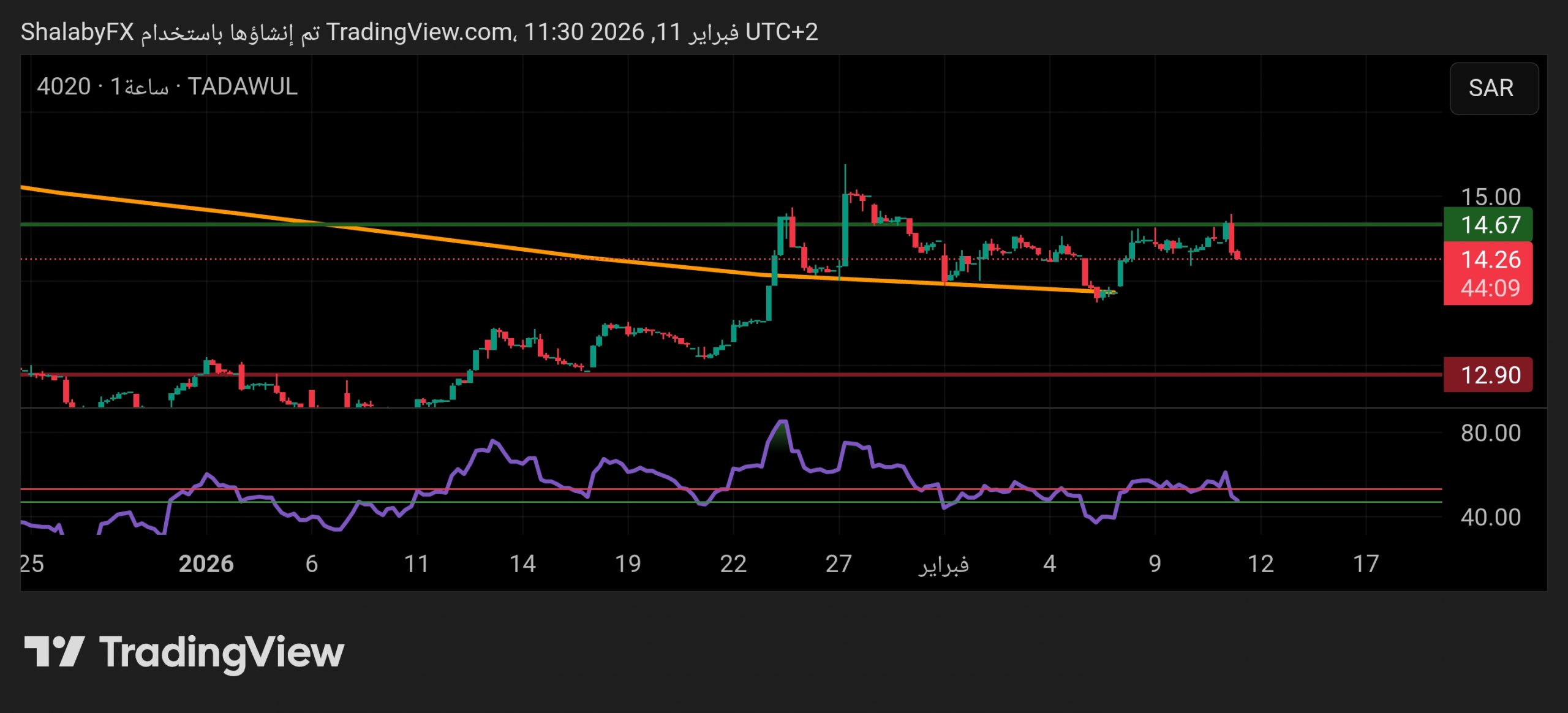This screenshot has height=713, width=1568.
Task: Click the SAR currency button
Action: pos(1493,88)
